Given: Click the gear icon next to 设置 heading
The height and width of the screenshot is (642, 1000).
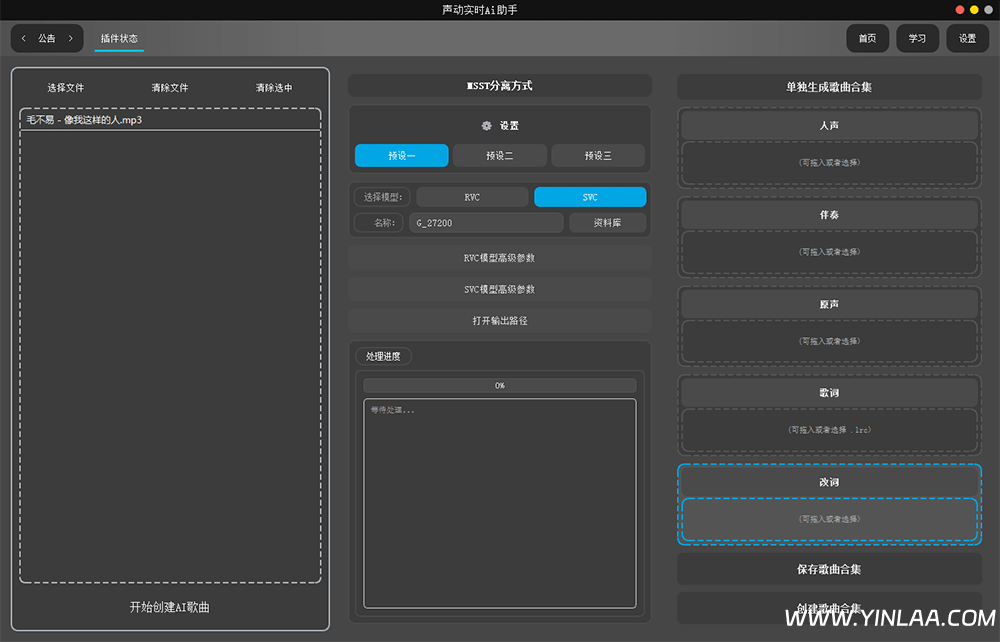Looking at the screenshot, I should click(x=486, y=126).
